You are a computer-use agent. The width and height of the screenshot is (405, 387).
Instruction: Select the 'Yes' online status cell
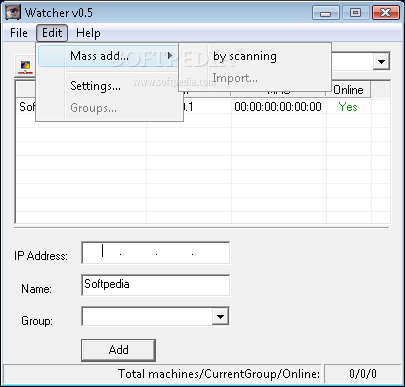(348, 107)
